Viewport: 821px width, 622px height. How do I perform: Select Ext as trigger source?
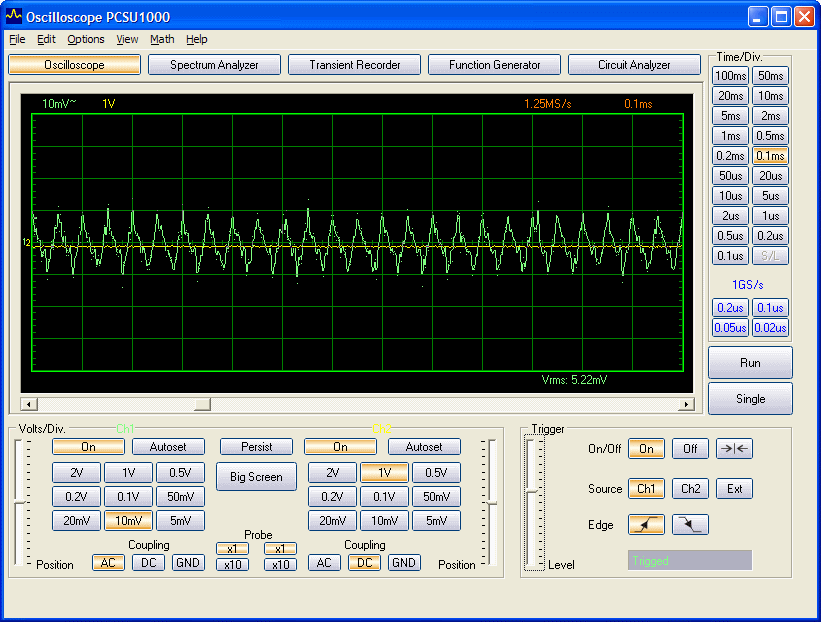(x=734, y=489)
